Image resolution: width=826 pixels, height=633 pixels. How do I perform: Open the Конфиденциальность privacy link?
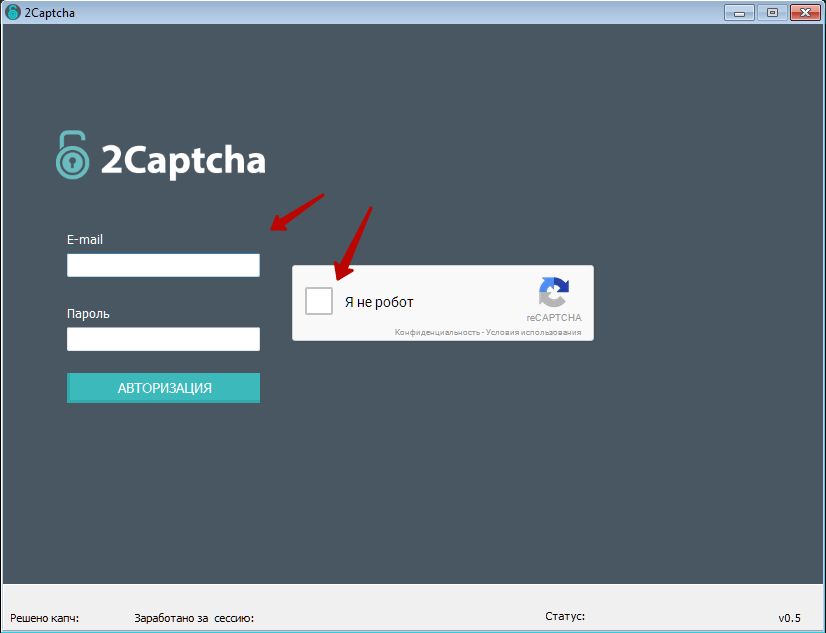(x=437, y=332)
